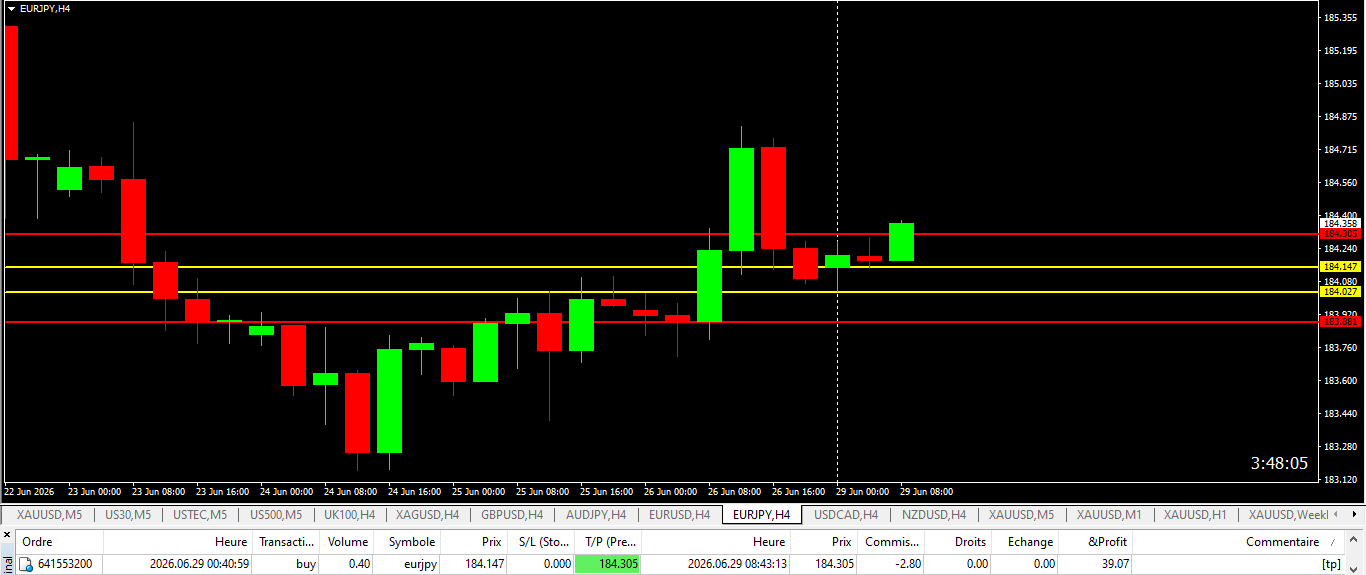Viewport: 1366px width, 575px height.
Task: Click the yellow 184.027 price level label
Action: pyautogui.click(x=1340, y=291)
